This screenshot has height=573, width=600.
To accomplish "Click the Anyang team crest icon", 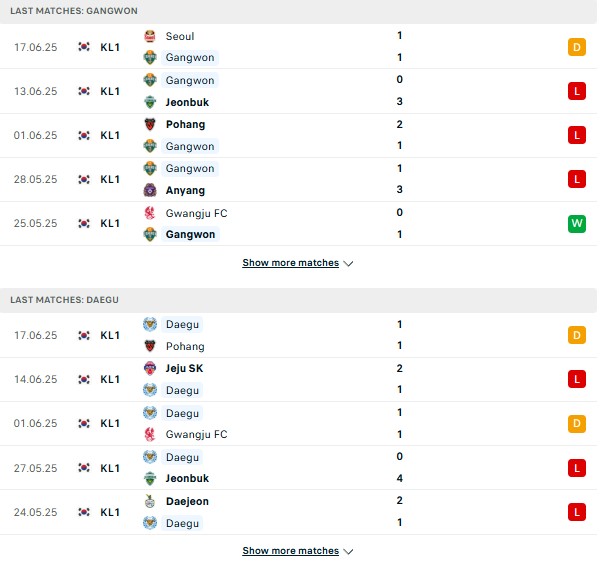I will (x=150, y=190).
